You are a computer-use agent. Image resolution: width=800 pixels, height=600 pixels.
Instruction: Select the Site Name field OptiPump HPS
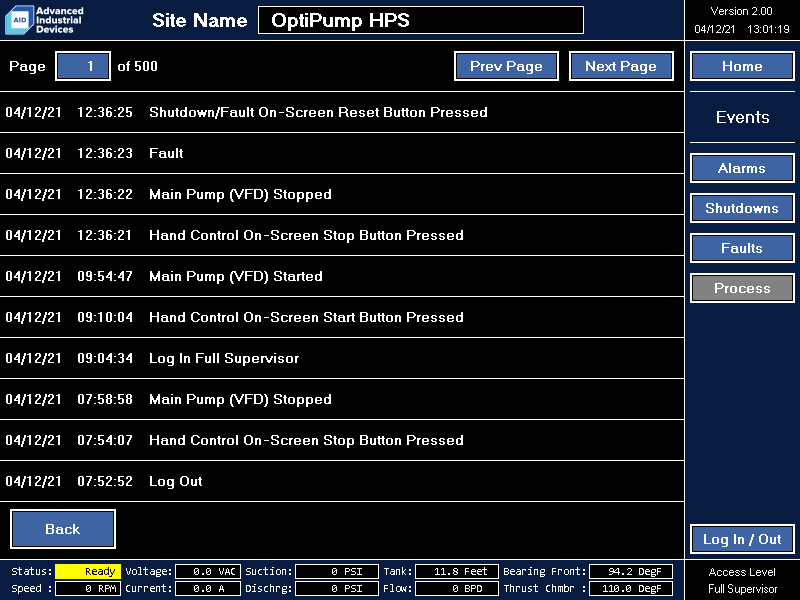point(421,20)
